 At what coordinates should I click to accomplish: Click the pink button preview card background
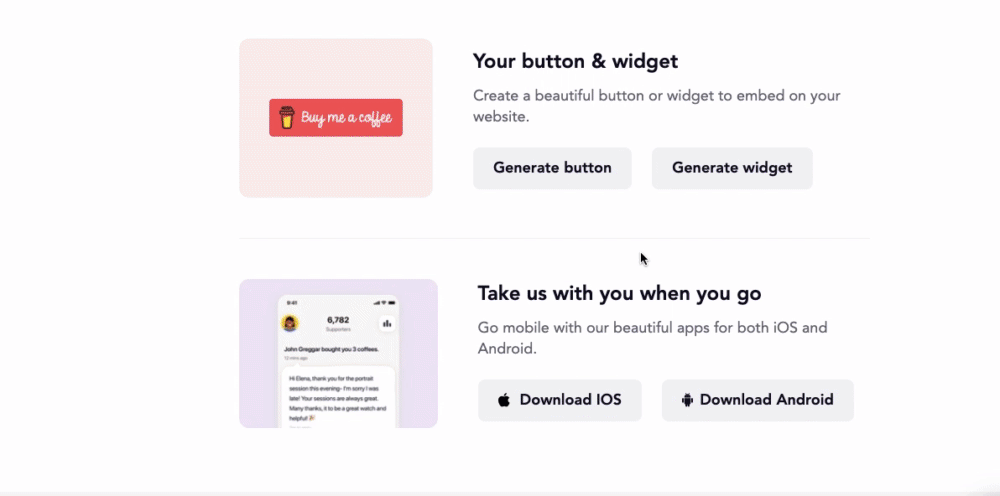coord(336,166)
